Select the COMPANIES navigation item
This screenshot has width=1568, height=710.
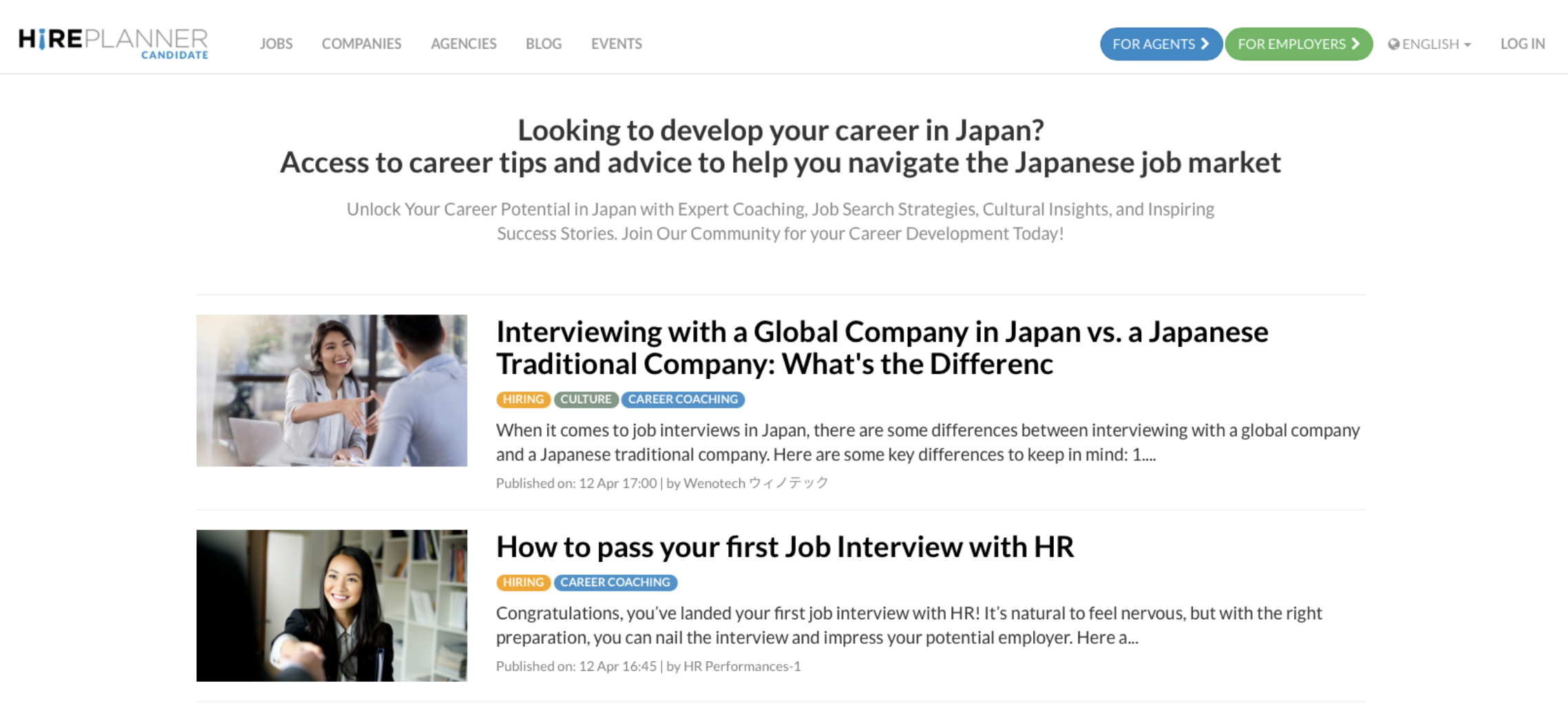(361, 43)
